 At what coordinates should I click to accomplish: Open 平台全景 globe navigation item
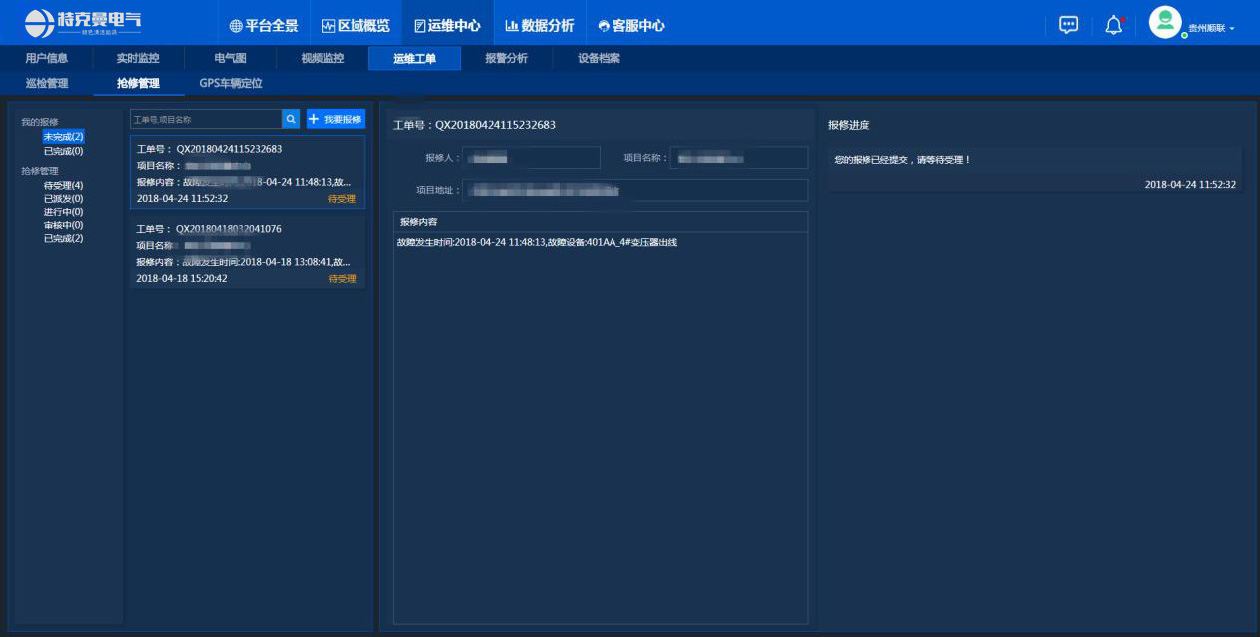point(264,26)
